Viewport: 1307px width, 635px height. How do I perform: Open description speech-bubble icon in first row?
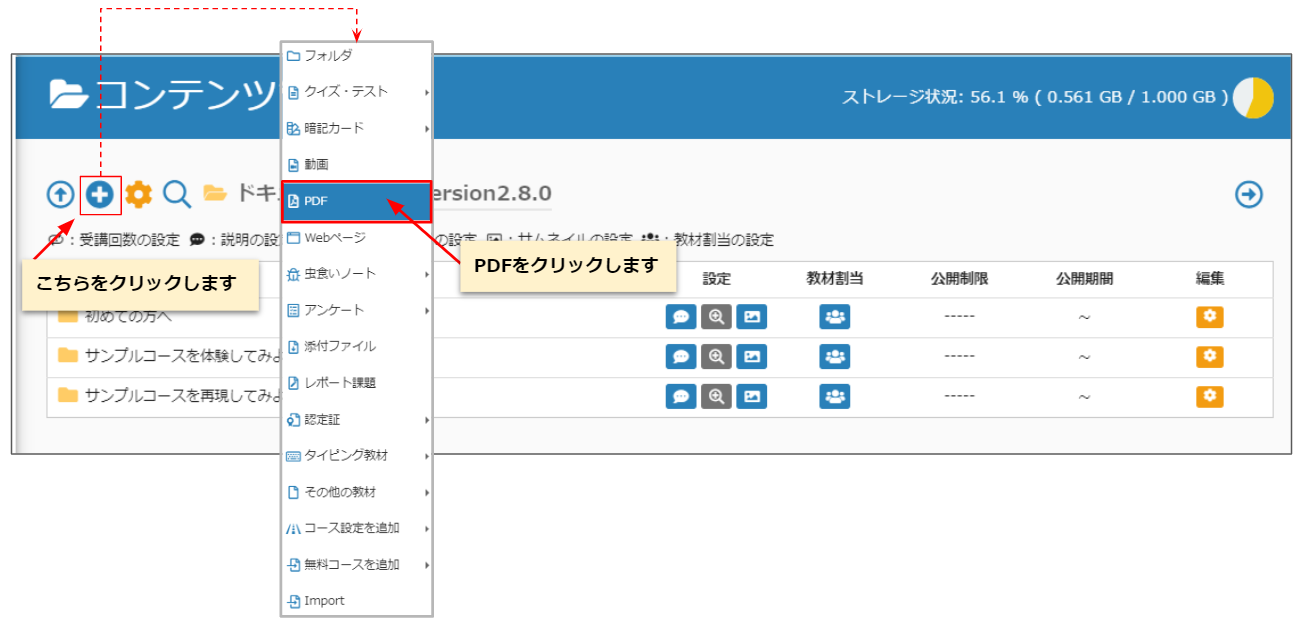coord(681,317)
